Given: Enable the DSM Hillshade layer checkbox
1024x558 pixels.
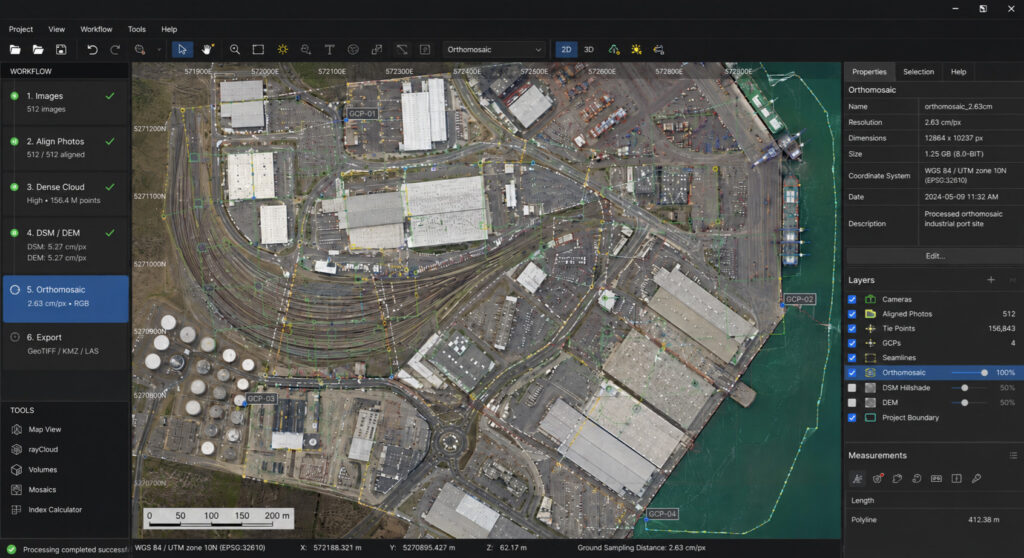Looking at the screenshot, I should (x=852, y=388).
